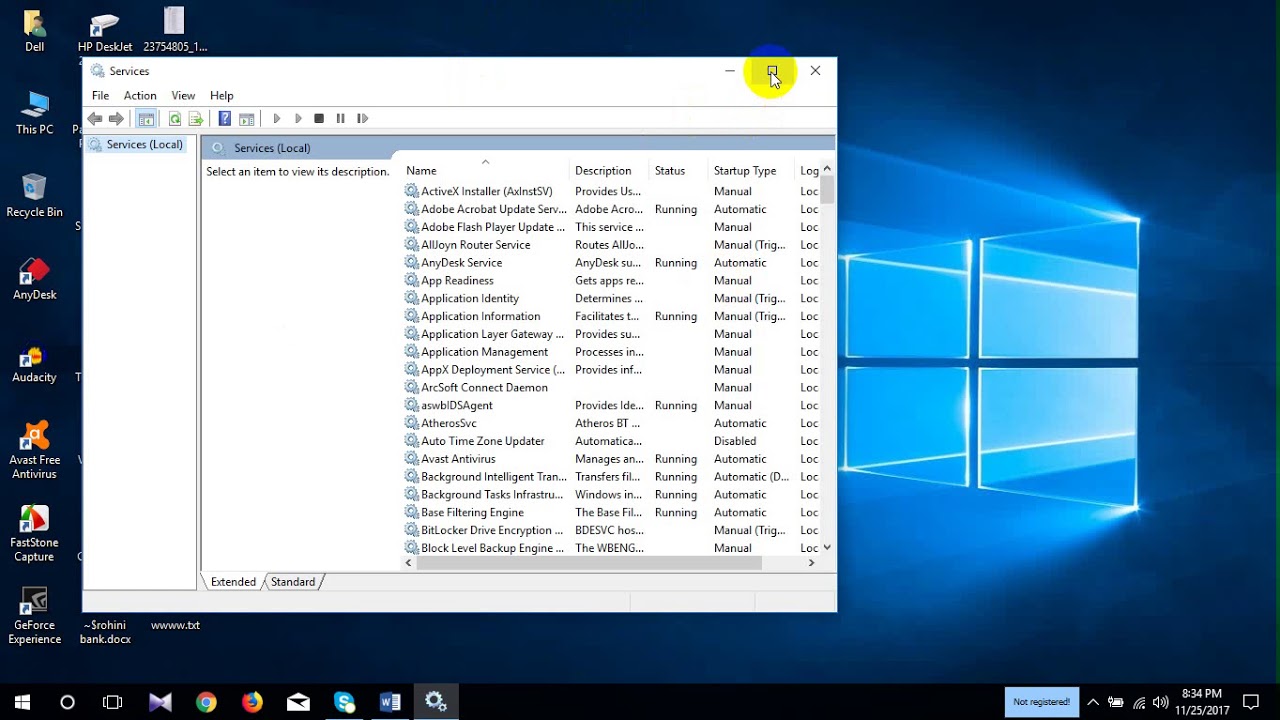Open the File menu
The height and width of the screenshot is (720, 1280).
[x=100, y=96]
